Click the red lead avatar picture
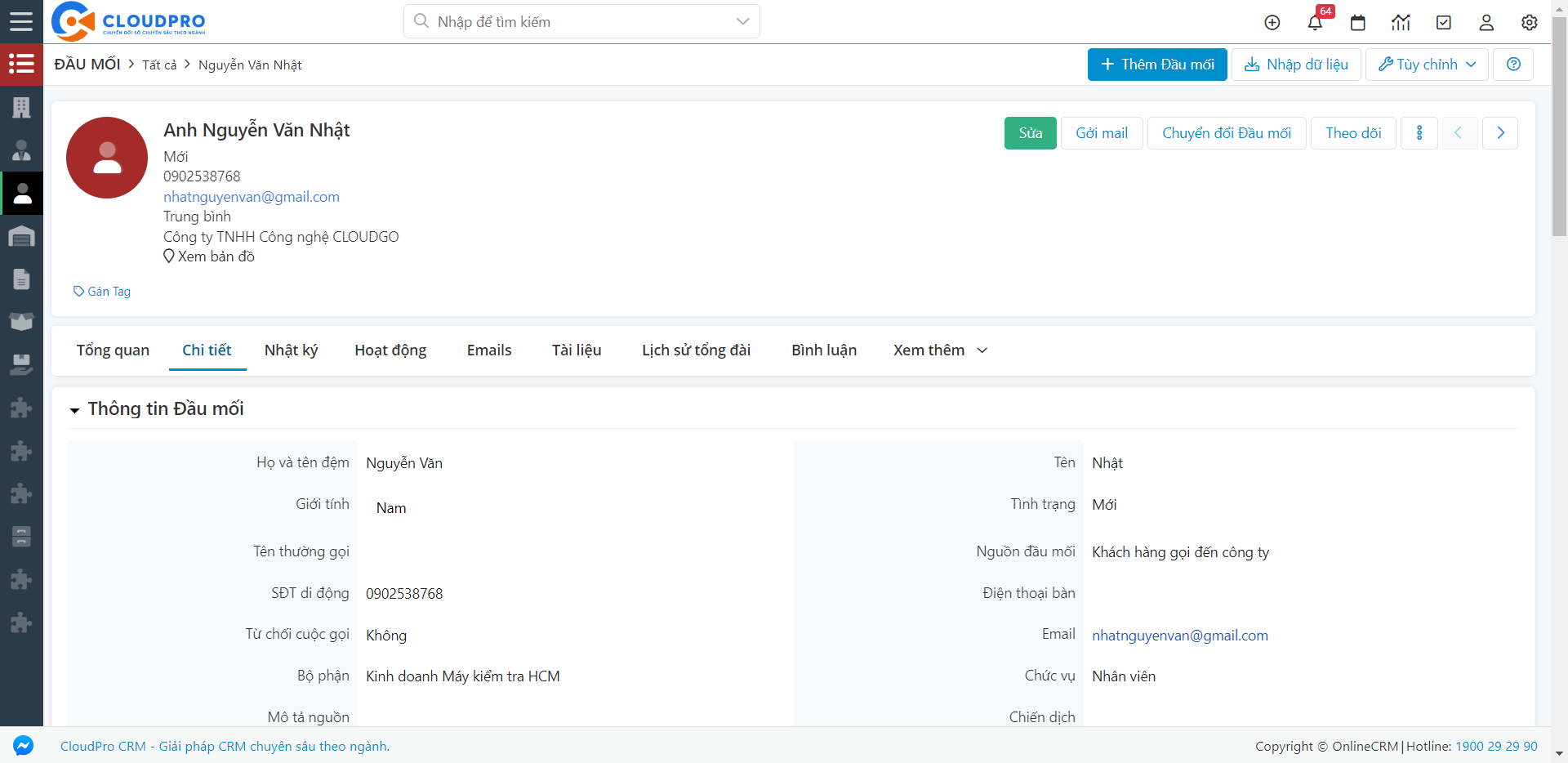This screenshot has height=763, width=1568. click(x=107, y=158)
